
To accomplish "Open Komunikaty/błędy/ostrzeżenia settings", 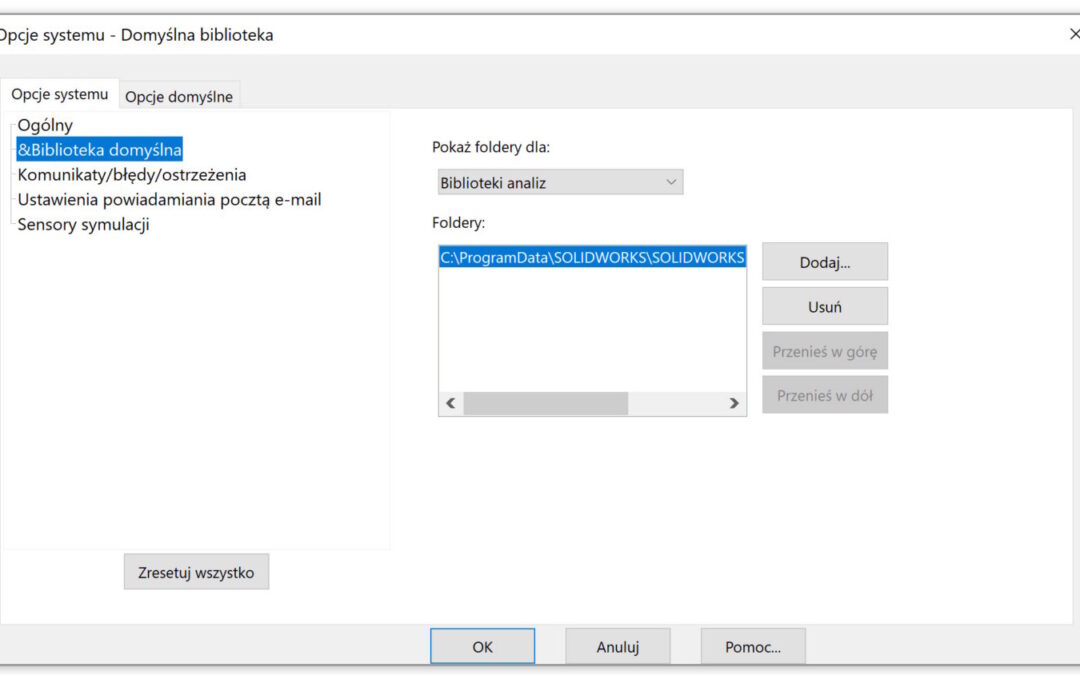I will (x=131, y=175).
